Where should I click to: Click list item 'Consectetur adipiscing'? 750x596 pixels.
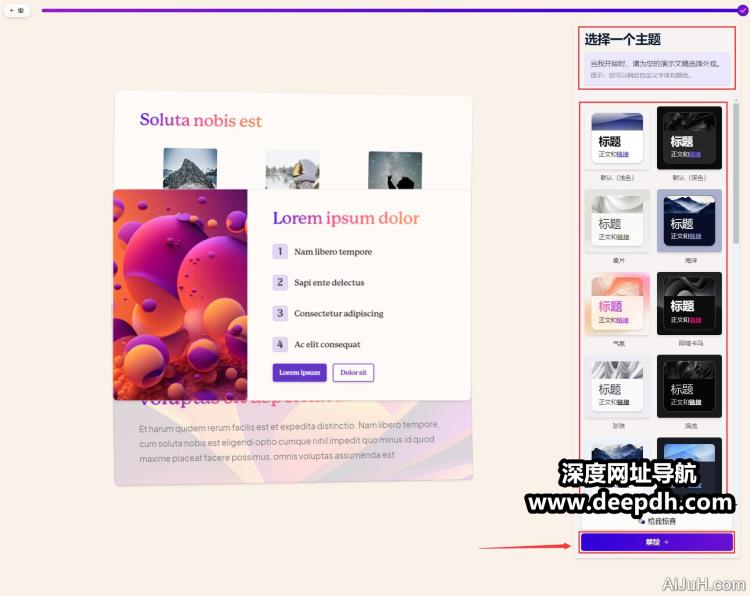(339, 313)
